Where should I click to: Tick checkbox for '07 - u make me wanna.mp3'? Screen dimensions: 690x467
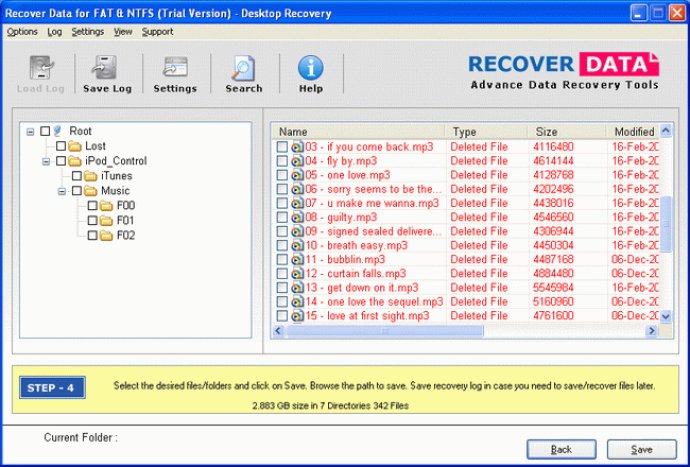click(x=282, y=203)
